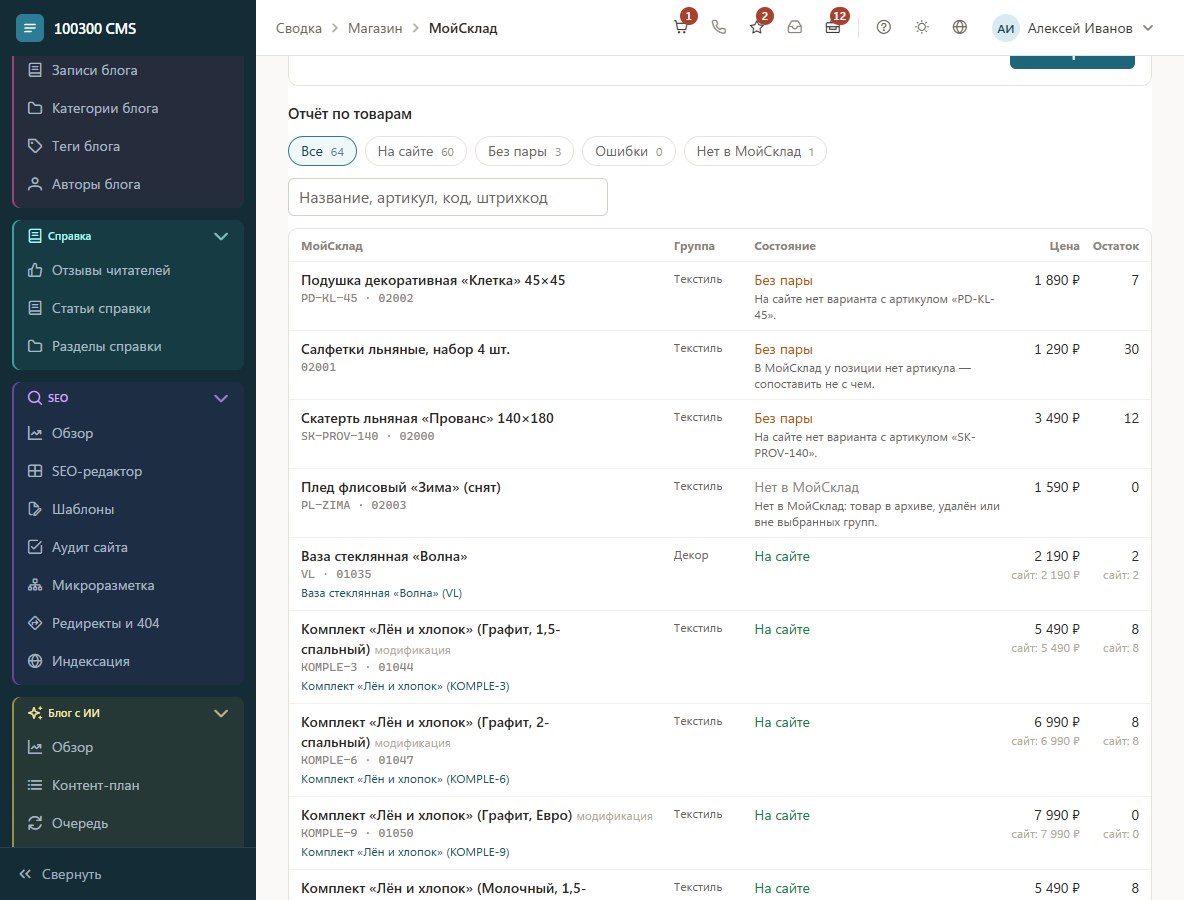Viewport: 1184px width, 900px height.
Task: Open the help question mark icon
Action: pos(883,28)
